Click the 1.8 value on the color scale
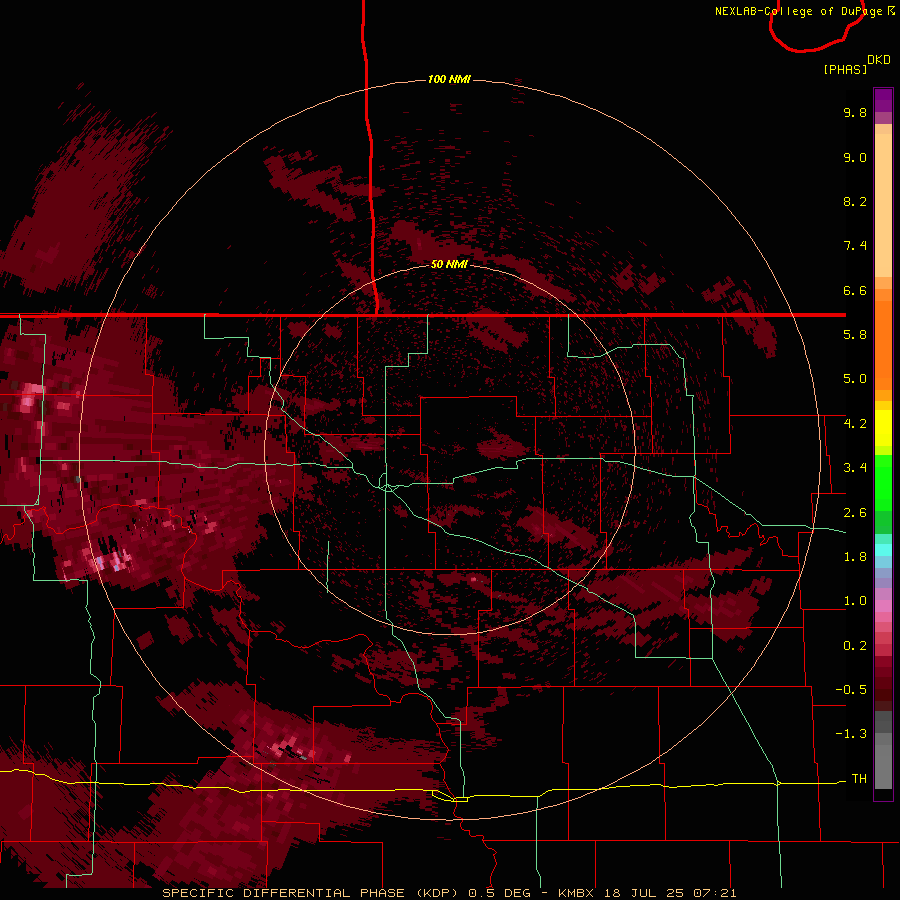Viewport: 900px width, 900px height. tap(855, 557)
